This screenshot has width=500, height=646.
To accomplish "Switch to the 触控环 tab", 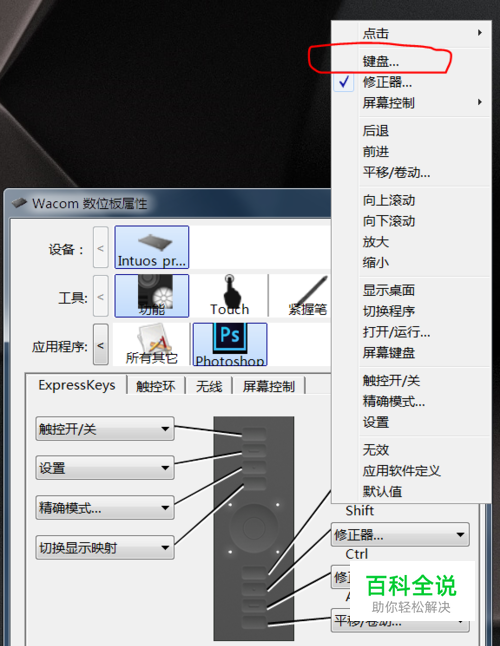I will pyautogui.click(x=156, y=386).
